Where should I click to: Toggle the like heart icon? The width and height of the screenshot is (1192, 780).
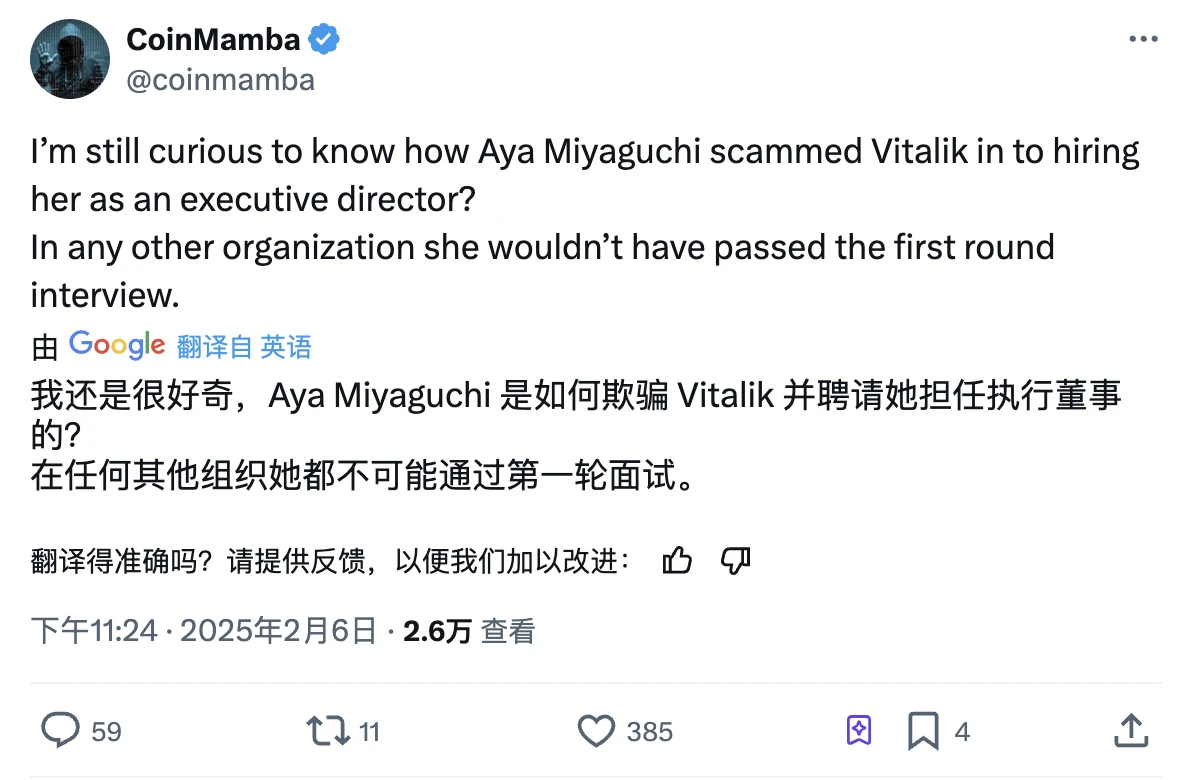coord(597,731)
